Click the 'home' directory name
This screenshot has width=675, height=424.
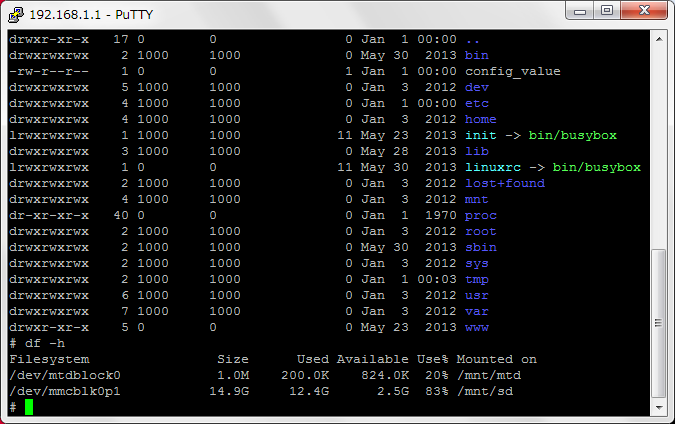(x=481, y=119)
